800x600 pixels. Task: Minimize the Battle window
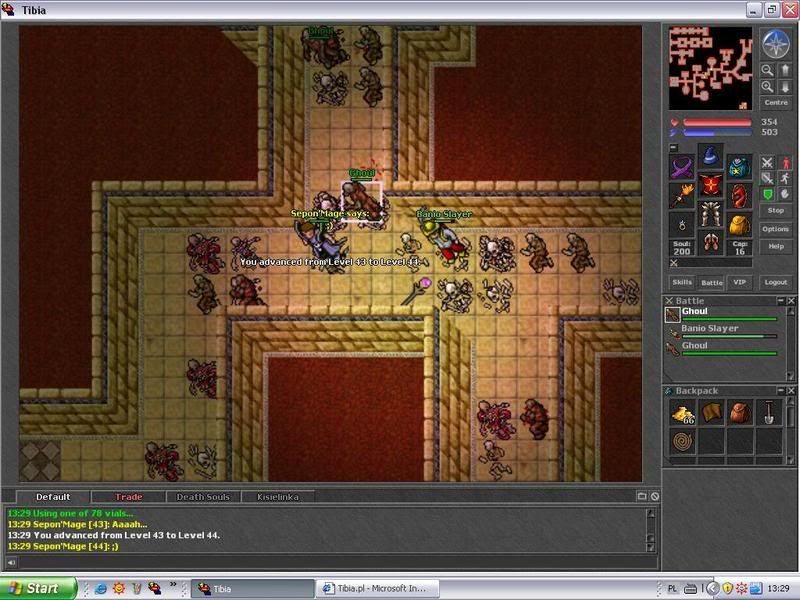click(x=780, y=301)
